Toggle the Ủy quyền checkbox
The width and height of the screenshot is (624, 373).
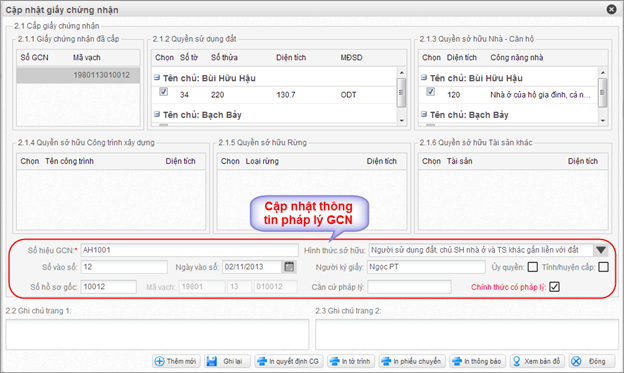pyautogui.click(x=532, y=267)
